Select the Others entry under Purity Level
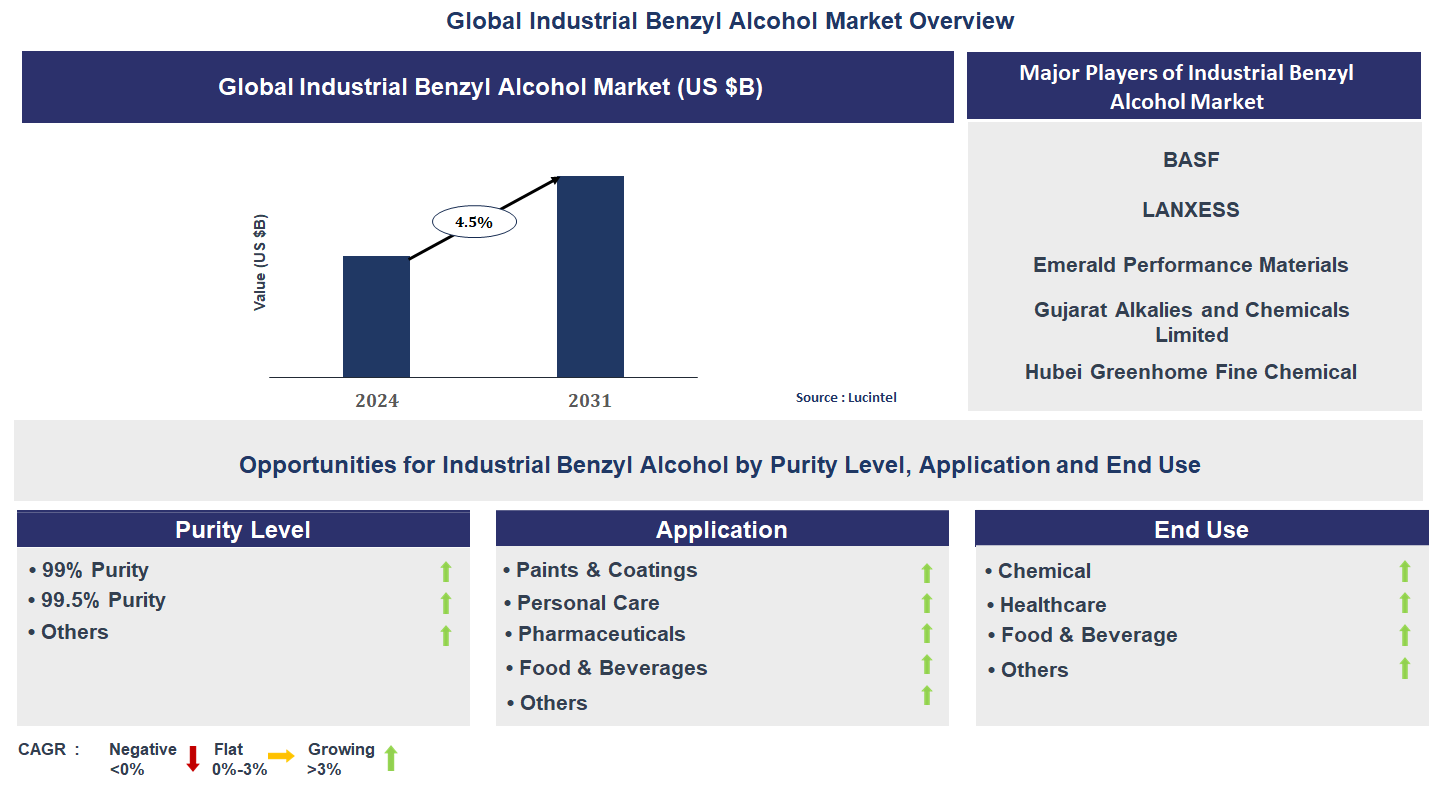Image resolution: width=1449 pixels, height=789 pixels. [75, 631]
